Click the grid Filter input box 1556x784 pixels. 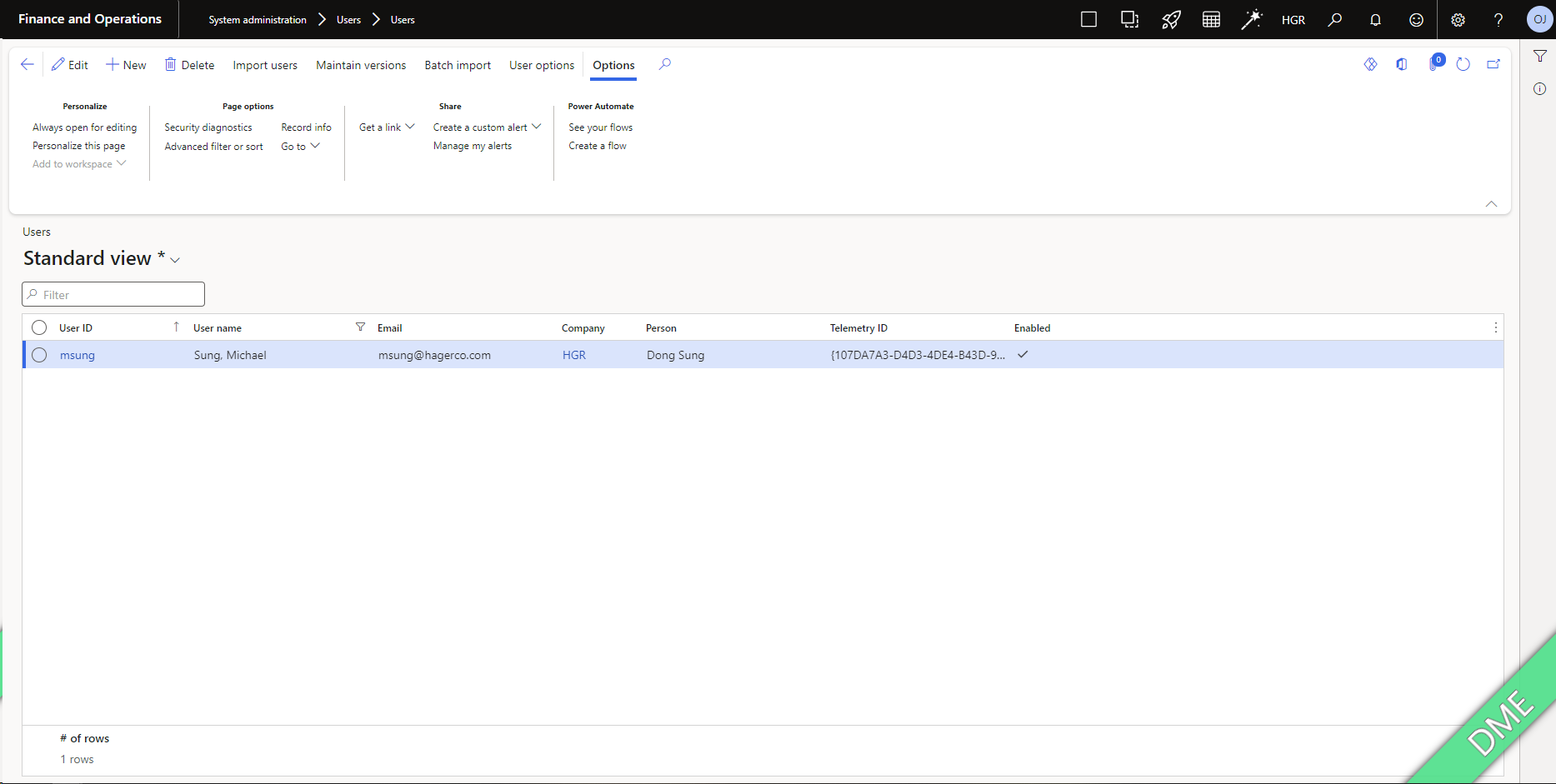pyautogui.click(x=113, y=294)
